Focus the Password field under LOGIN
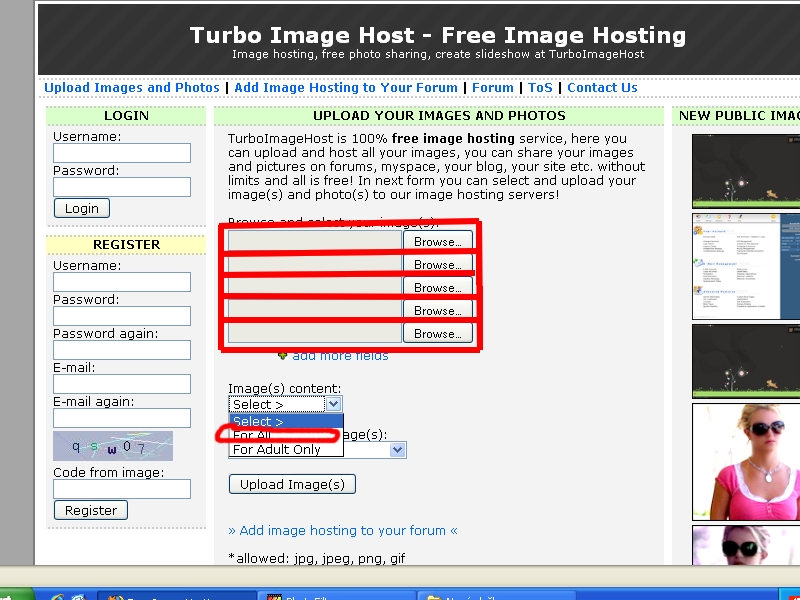800x600 pixels. (122, 187)
